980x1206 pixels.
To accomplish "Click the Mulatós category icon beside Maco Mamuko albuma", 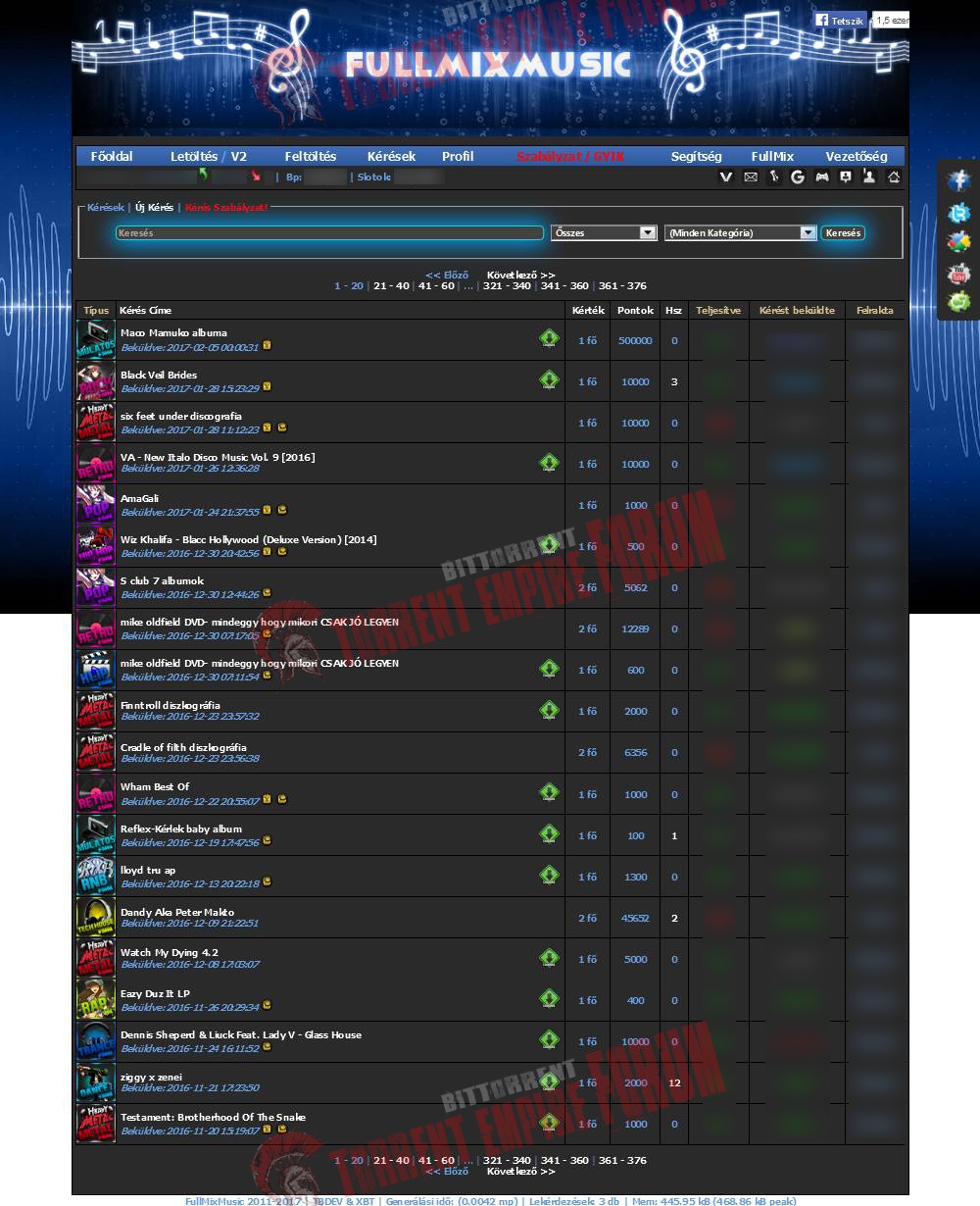I will pos(96,340).
